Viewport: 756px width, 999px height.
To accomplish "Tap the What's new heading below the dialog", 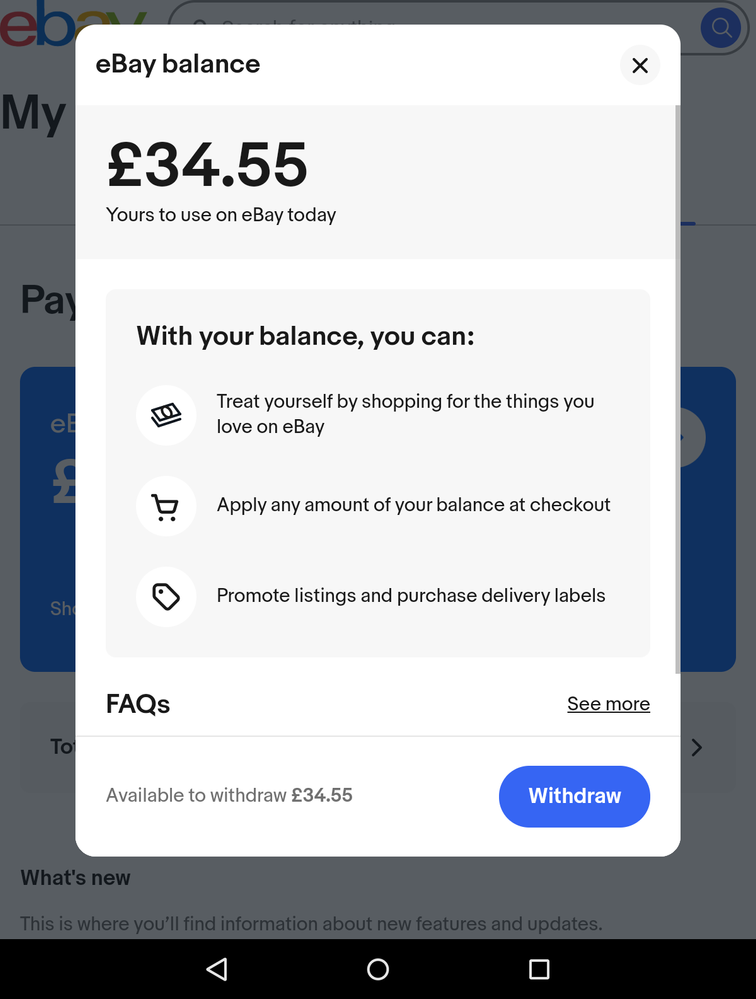I will 75,877.
